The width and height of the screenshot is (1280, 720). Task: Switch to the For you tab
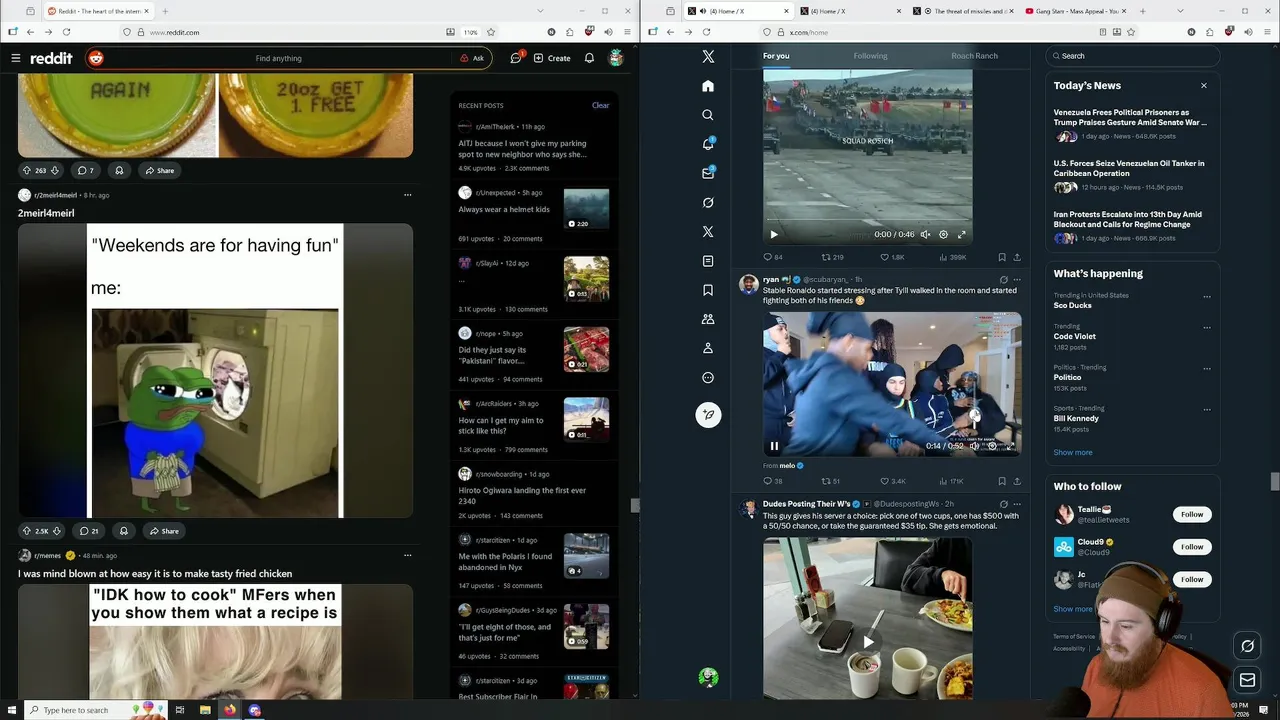(x=776, y=56)
